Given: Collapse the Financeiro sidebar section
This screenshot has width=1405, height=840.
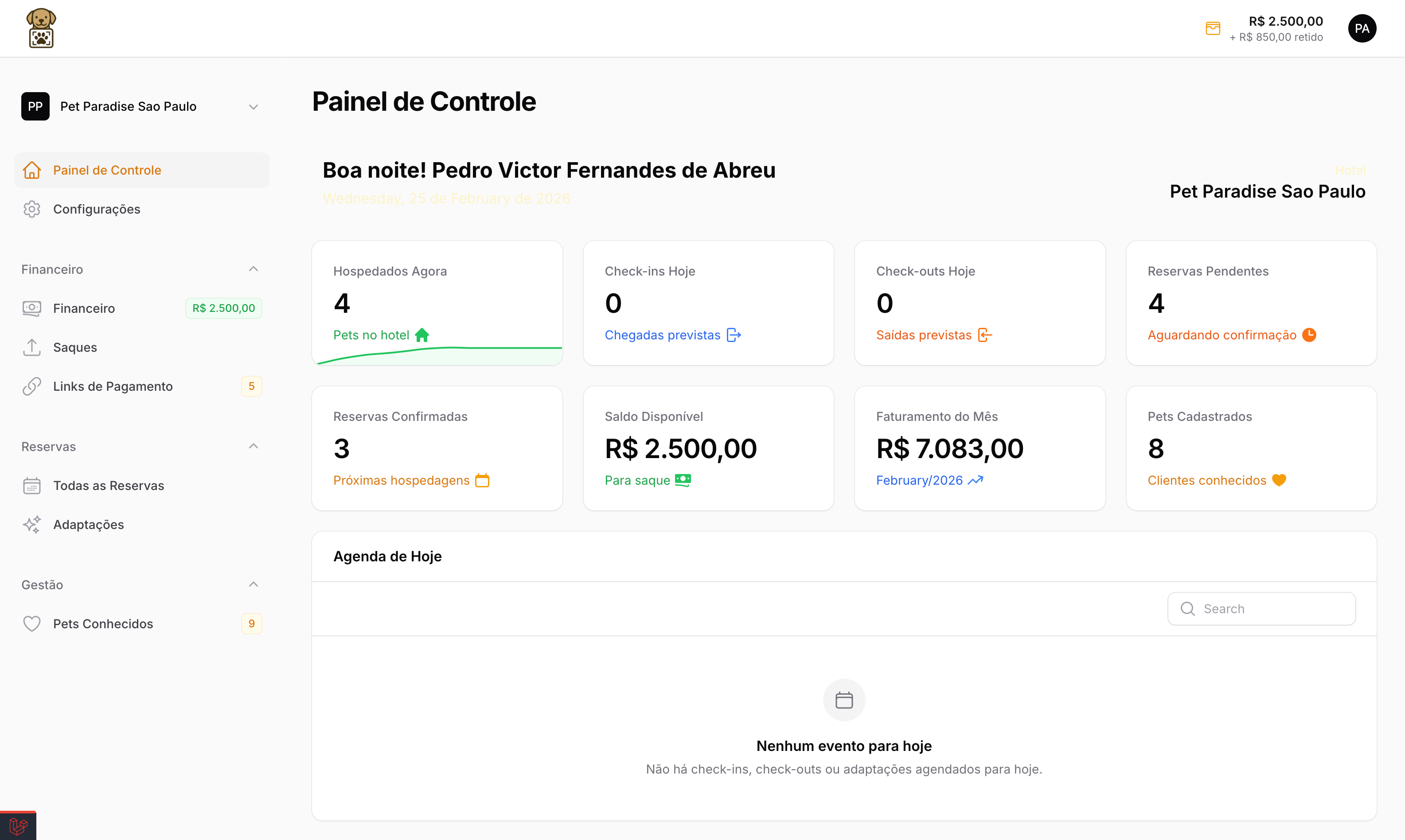Looking at the screenshot, I should [x=253, y=269].
